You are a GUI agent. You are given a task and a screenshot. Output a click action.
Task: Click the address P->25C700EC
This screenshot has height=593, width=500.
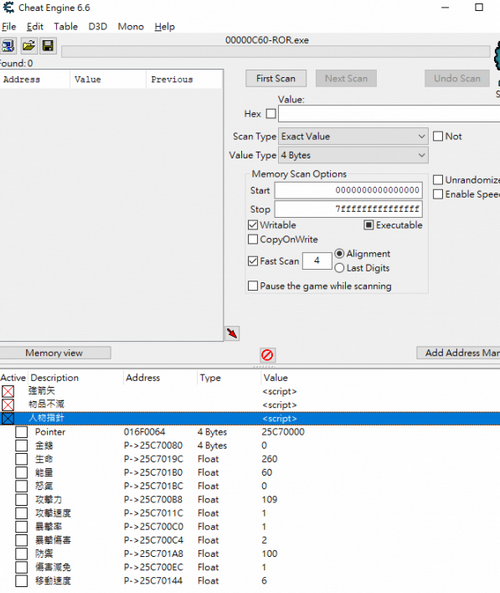click(154, 567)
